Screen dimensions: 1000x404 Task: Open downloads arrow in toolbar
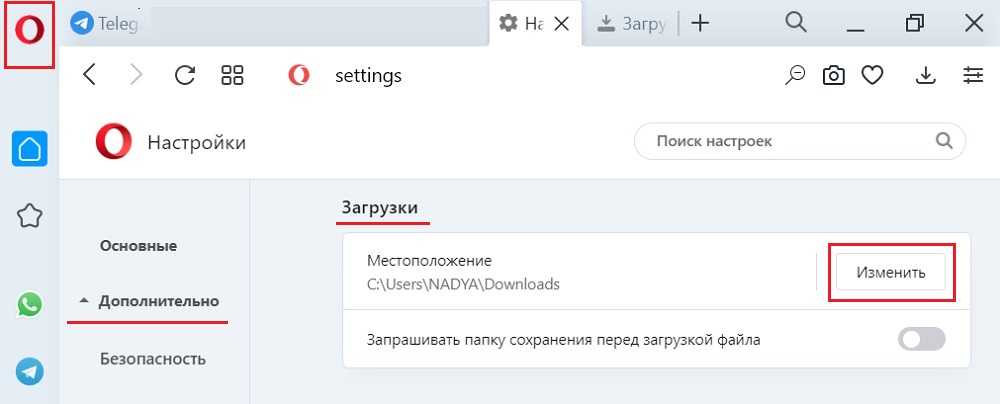pyautogui.click(x=926, y=75)
